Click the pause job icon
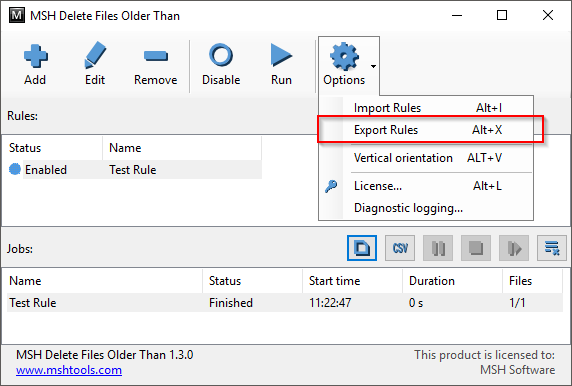Image resolution: width=572 pixels, height=386 pixels. coord(438,248)
